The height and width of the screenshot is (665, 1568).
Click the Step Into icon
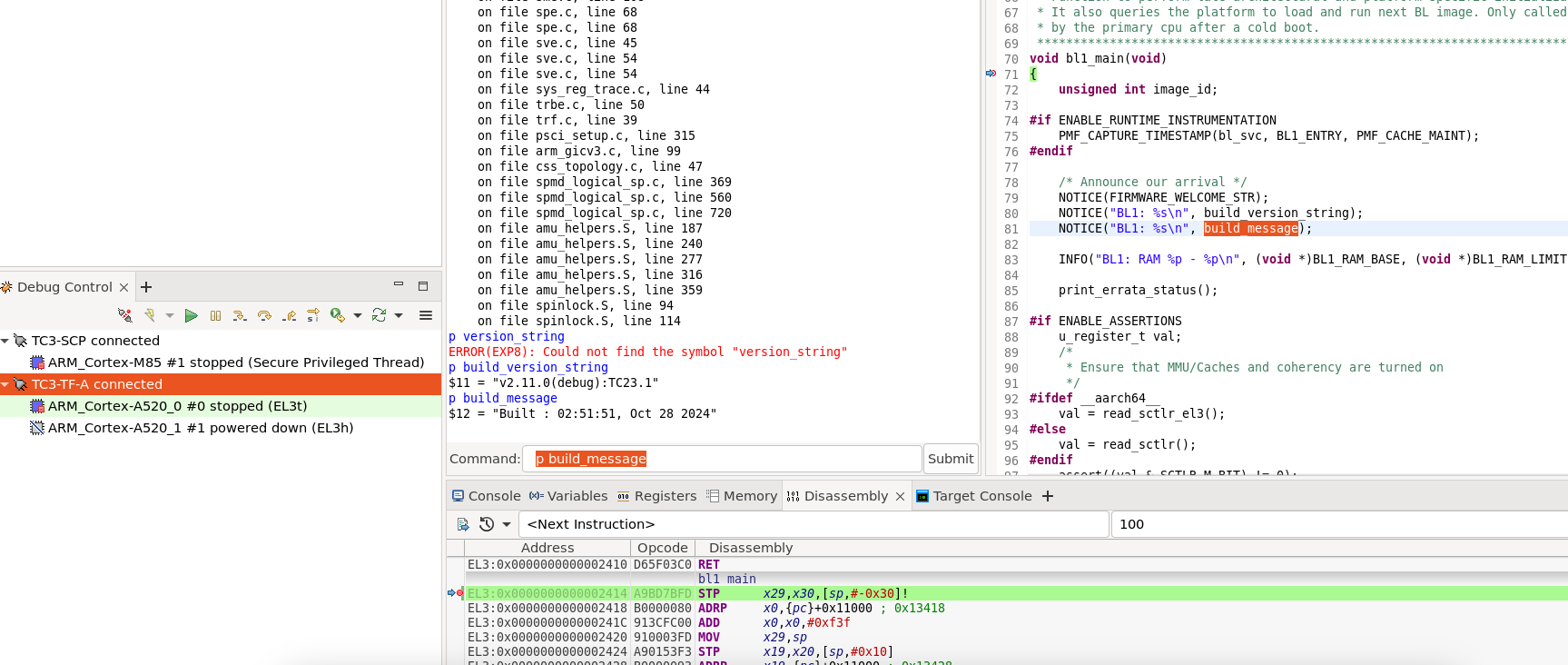tap(240, 315)
